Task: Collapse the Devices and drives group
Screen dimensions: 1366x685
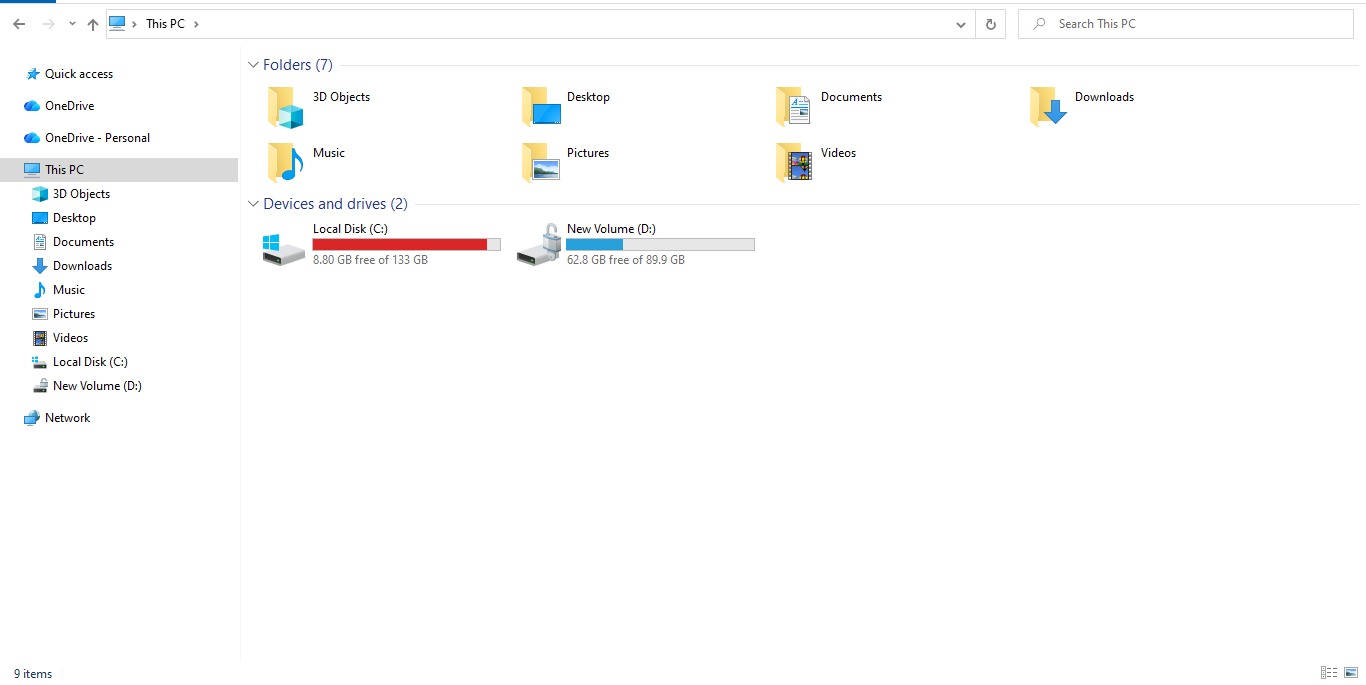Action: point(253,204)
